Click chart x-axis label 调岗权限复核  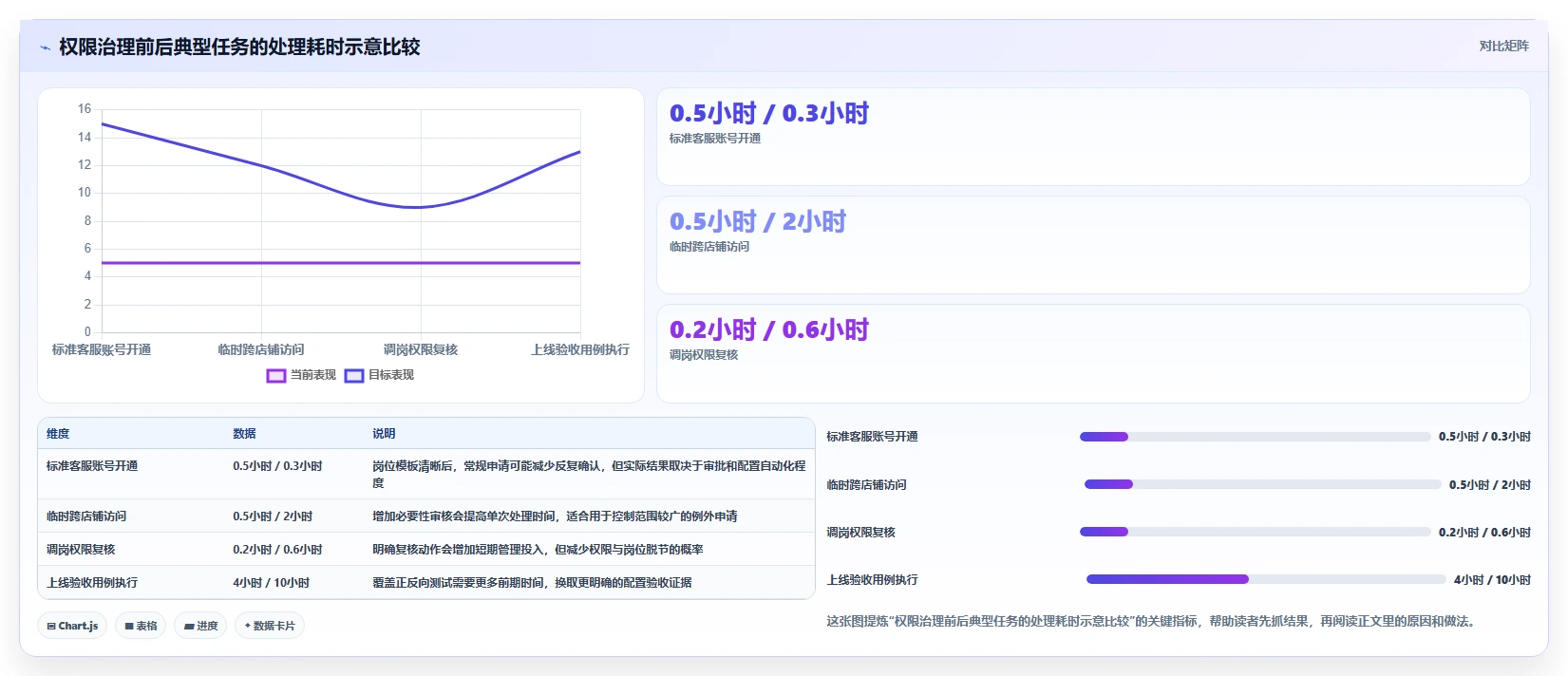click(x=421, y=349)
